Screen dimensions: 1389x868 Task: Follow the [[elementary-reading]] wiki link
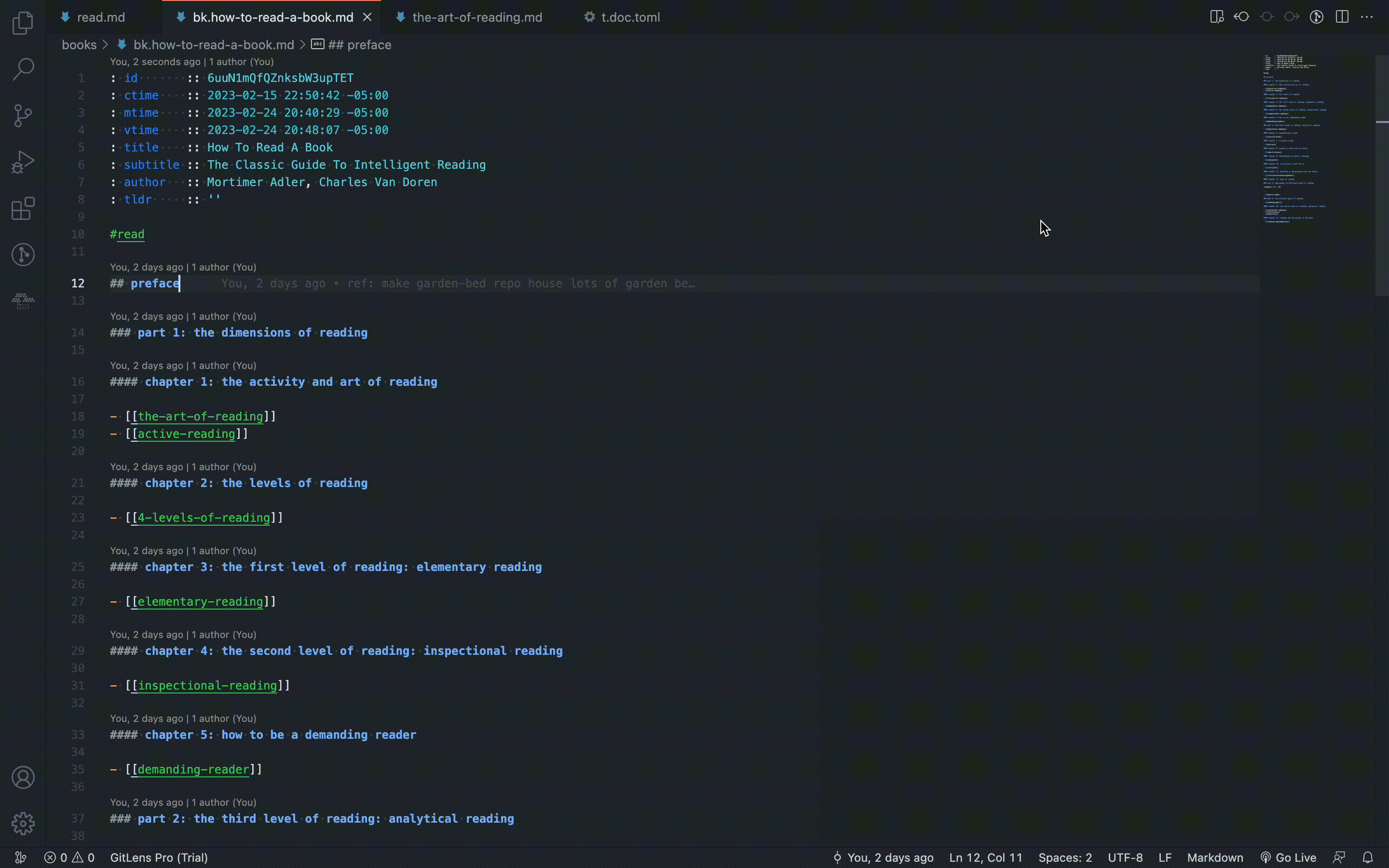coord(200,601)
